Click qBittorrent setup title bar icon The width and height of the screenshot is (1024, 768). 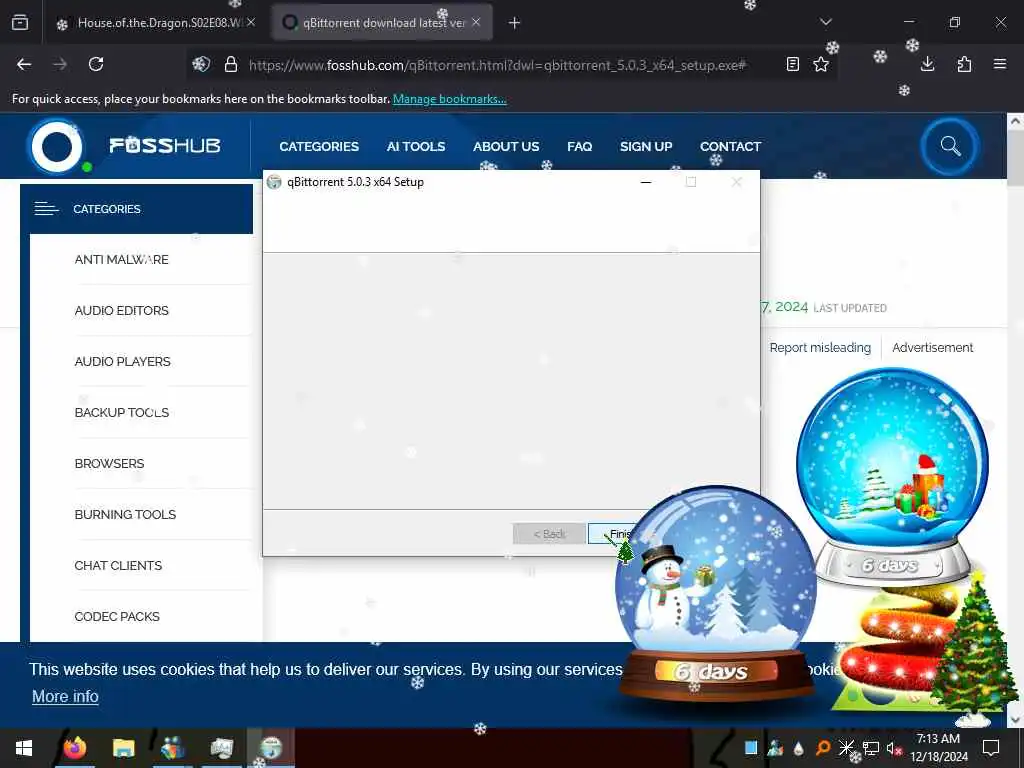[274, 182]
